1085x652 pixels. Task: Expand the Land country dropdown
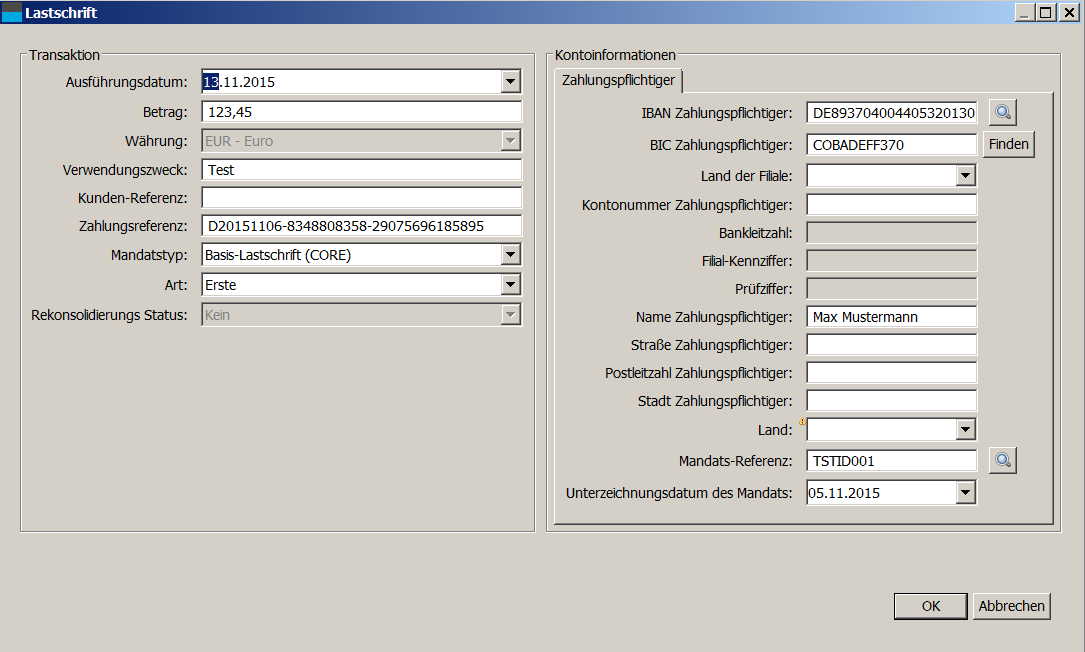point(965,430)
